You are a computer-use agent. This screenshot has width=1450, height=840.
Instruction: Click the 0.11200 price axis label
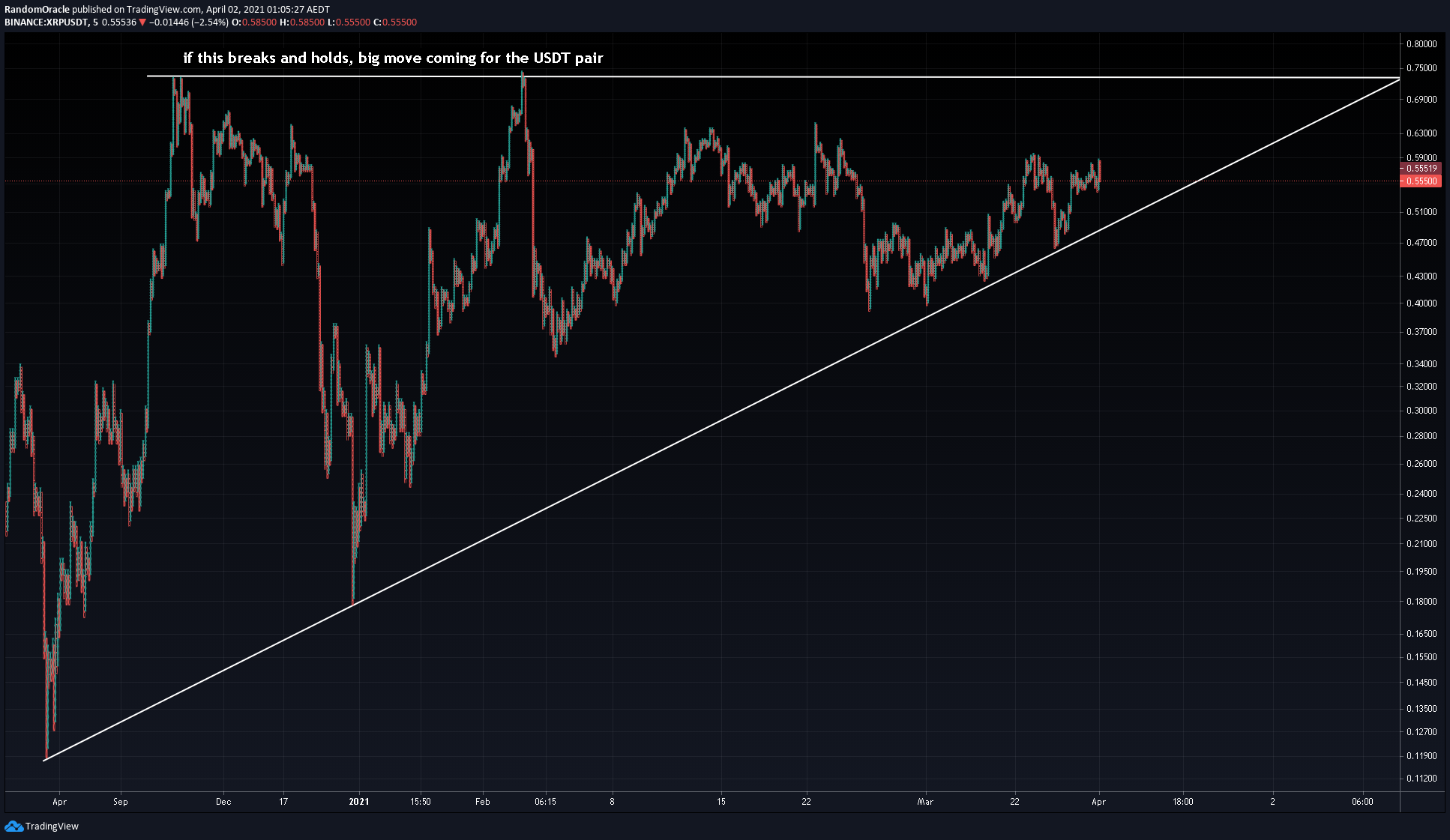tap(1422, 779)
